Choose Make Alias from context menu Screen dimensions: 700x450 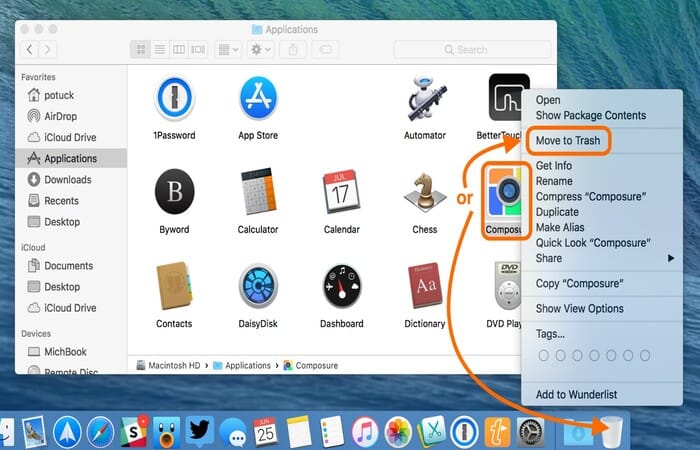click(602, 227)
